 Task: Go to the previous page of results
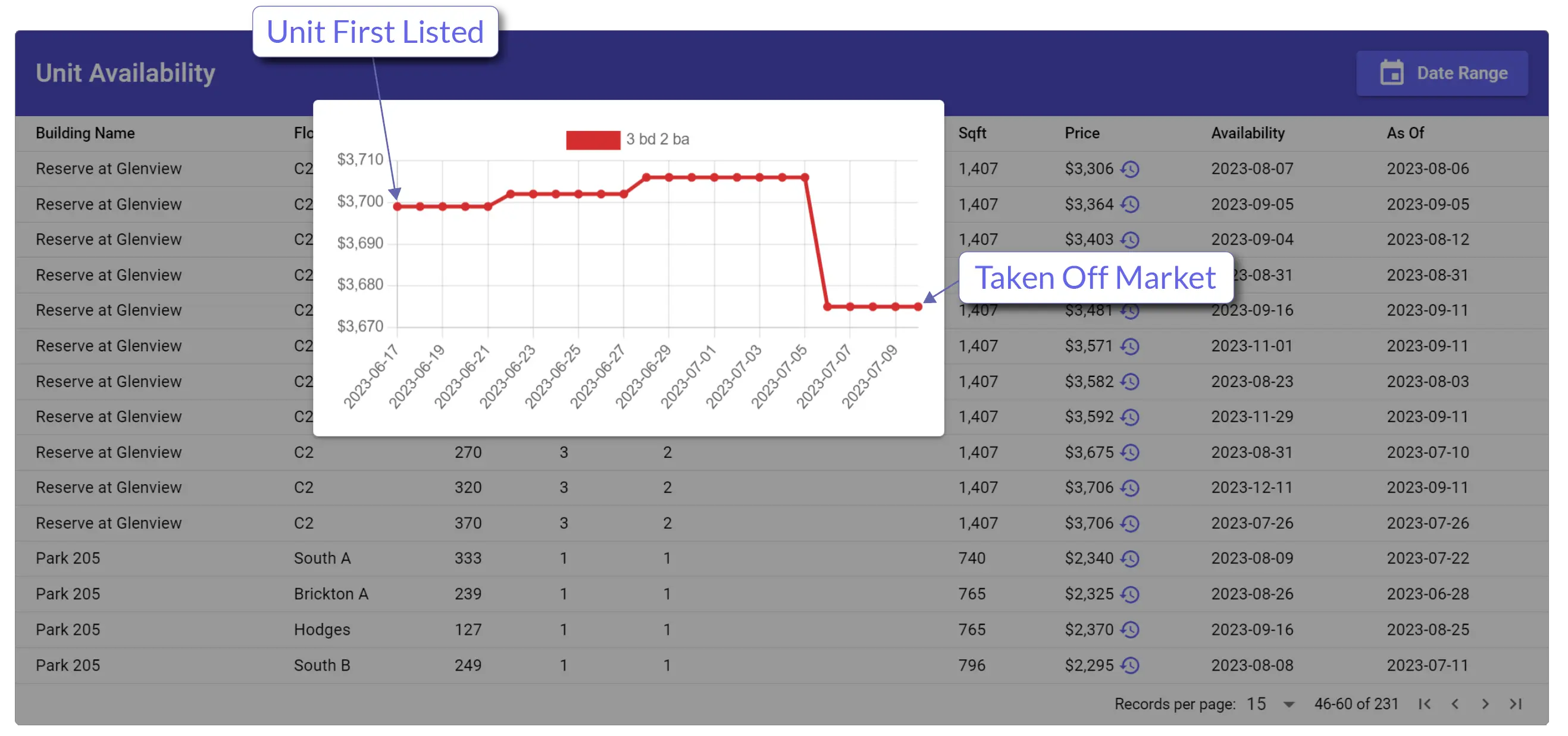[x=1455, y=704]
